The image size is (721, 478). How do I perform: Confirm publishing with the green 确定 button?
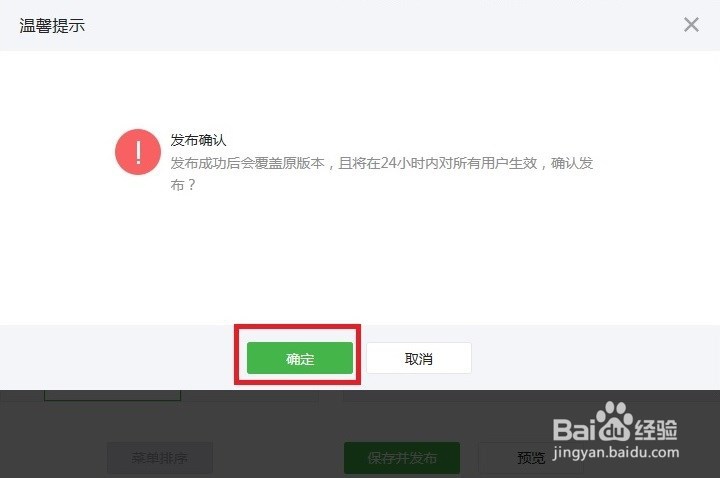point(300,358)
